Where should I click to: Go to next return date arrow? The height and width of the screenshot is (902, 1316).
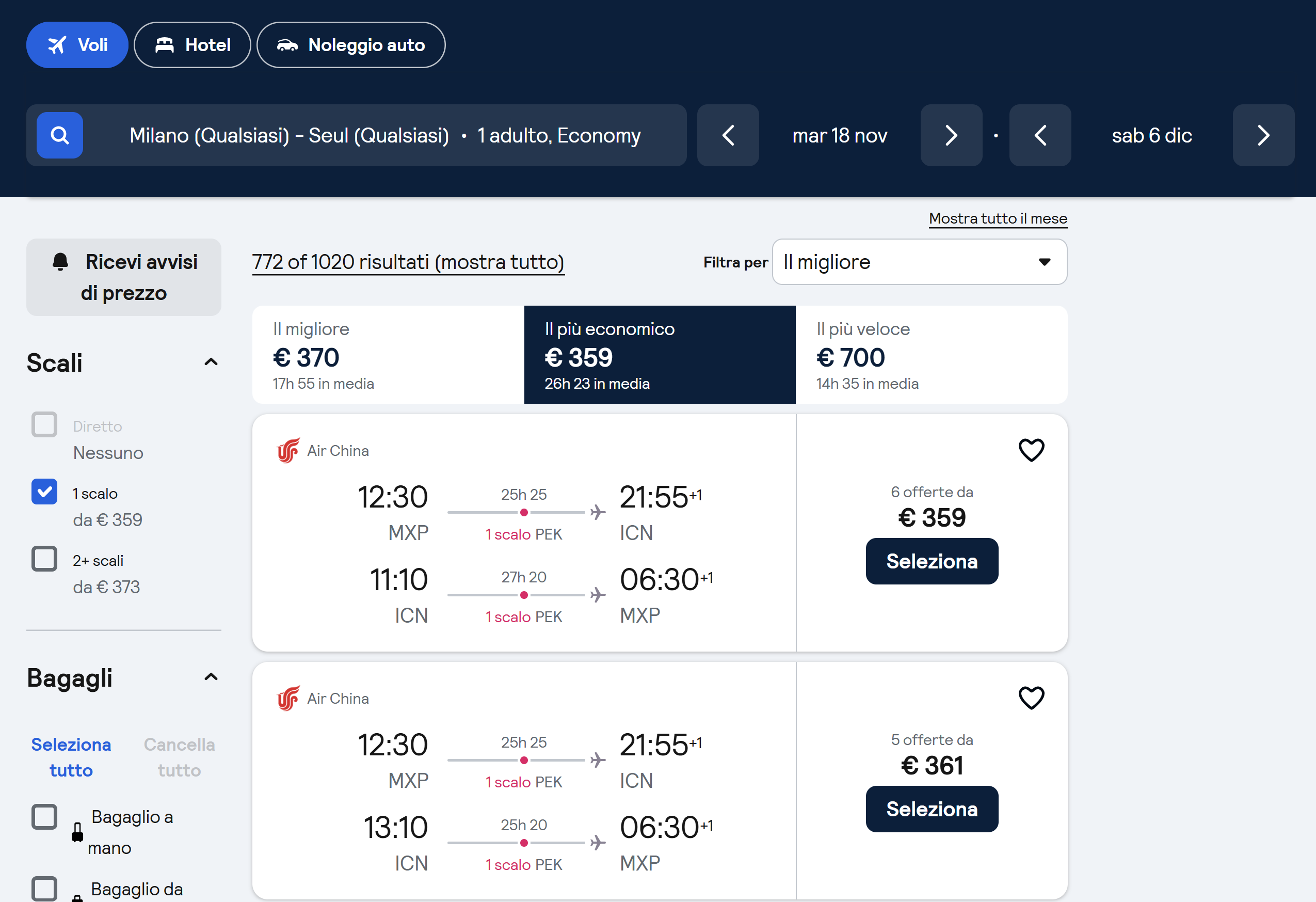click(x=1263, y=135)
